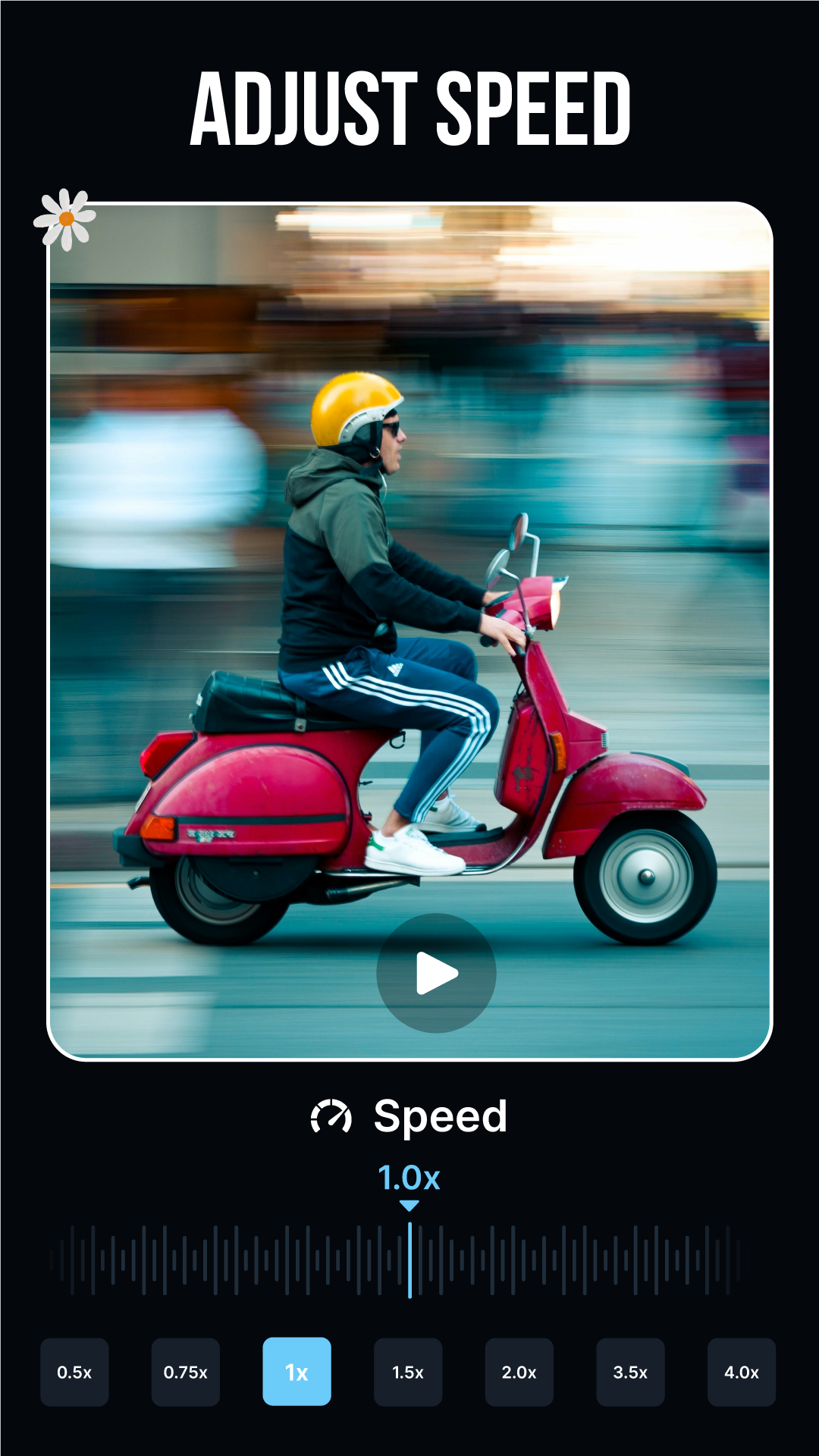
Task: Choose the highlighted 1x speed preset
Action: point(297,1372)
